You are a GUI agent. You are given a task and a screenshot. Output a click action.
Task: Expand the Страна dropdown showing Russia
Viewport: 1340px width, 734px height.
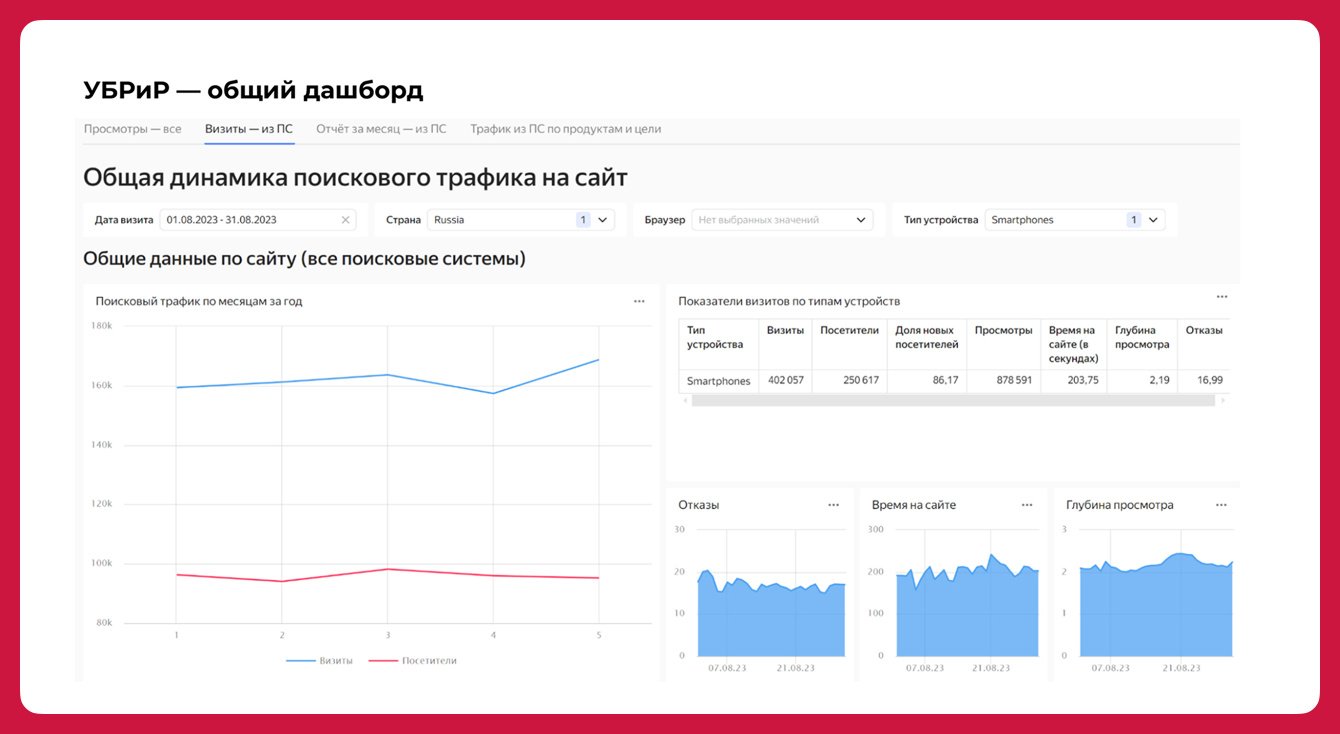520,220
